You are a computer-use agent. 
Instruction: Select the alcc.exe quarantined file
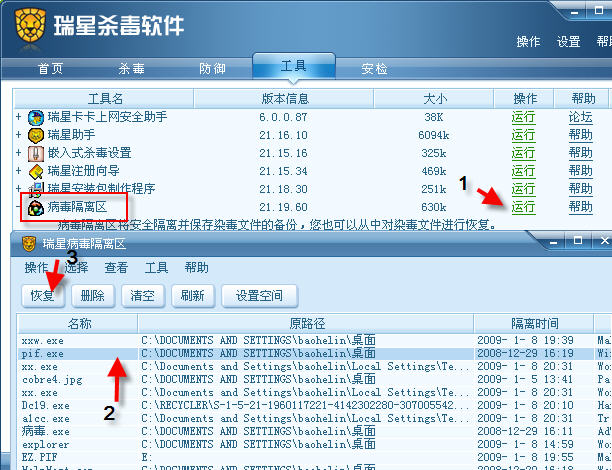(x=46, y=418)
